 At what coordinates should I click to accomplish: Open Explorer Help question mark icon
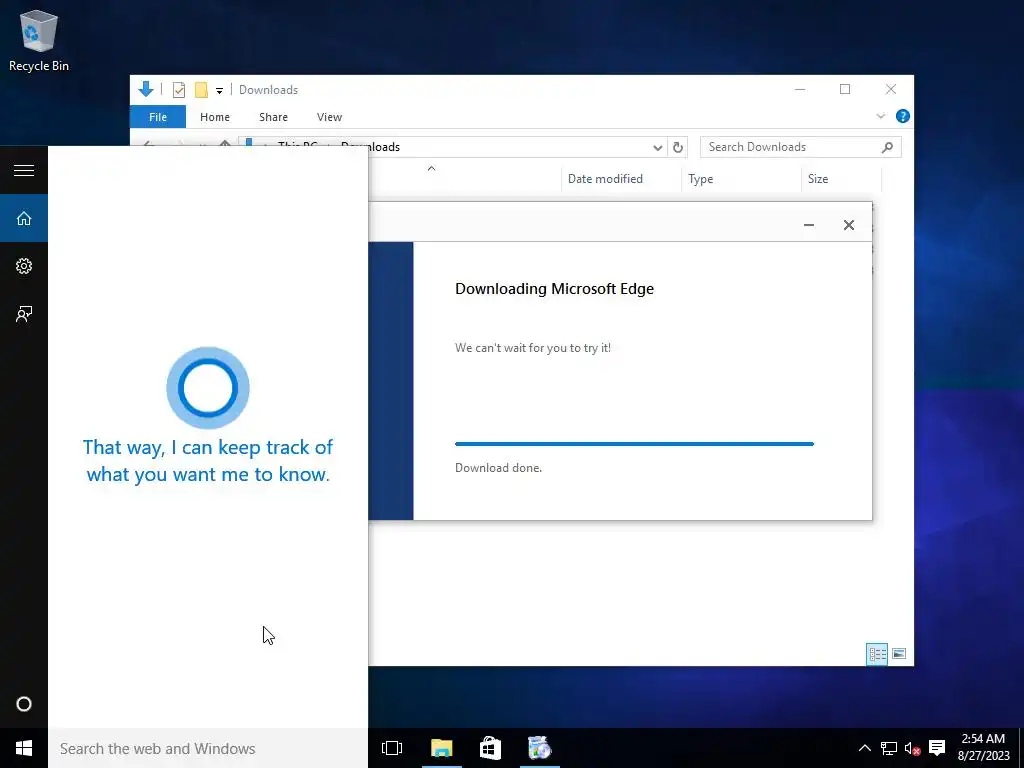tap(903, 116)
